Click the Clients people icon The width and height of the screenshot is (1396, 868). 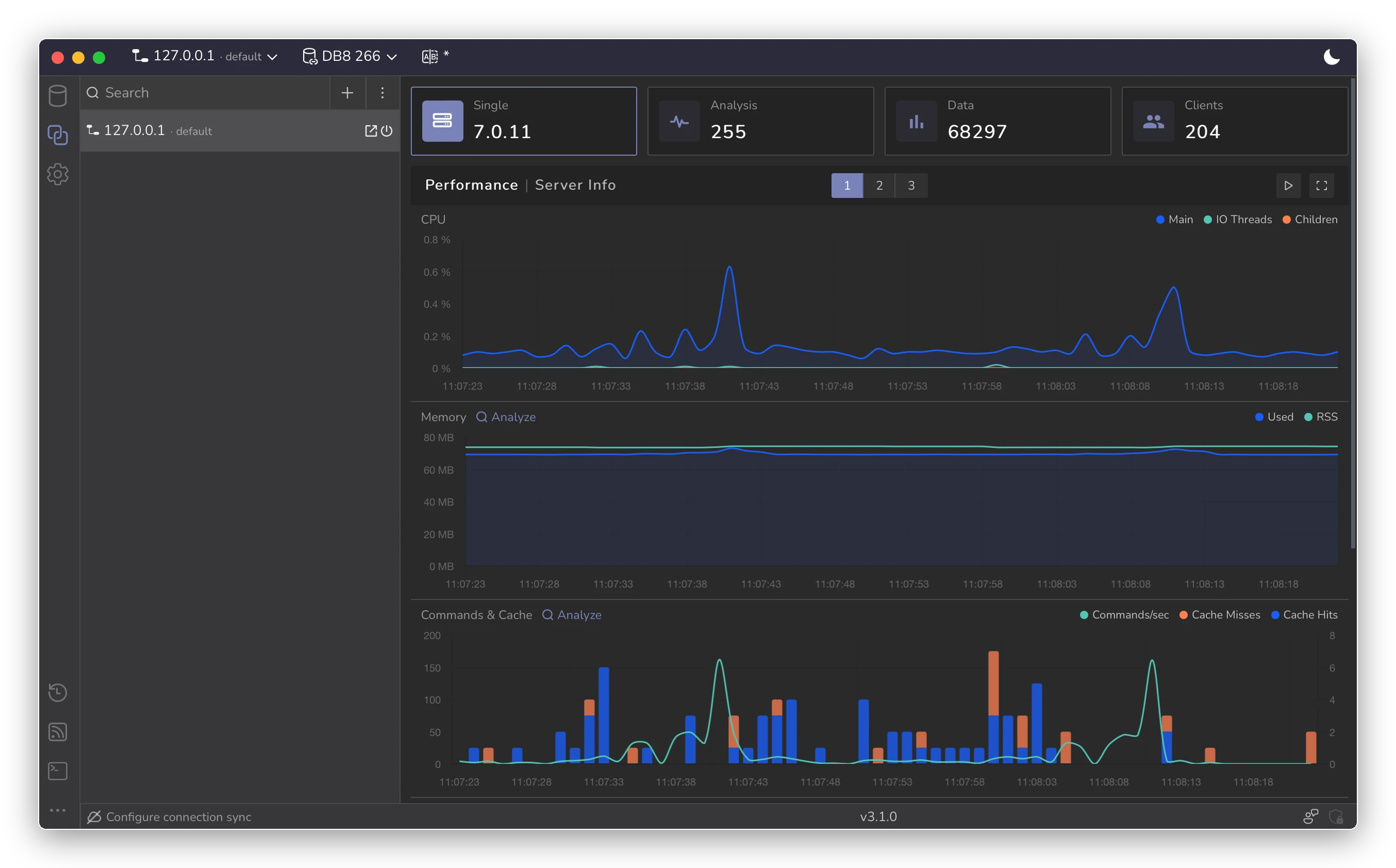(1153, 121)
